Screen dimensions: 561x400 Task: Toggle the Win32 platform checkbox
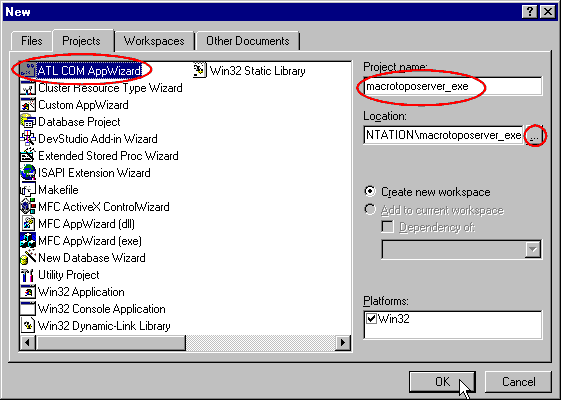pyautogui.click(x=371, y=318)
